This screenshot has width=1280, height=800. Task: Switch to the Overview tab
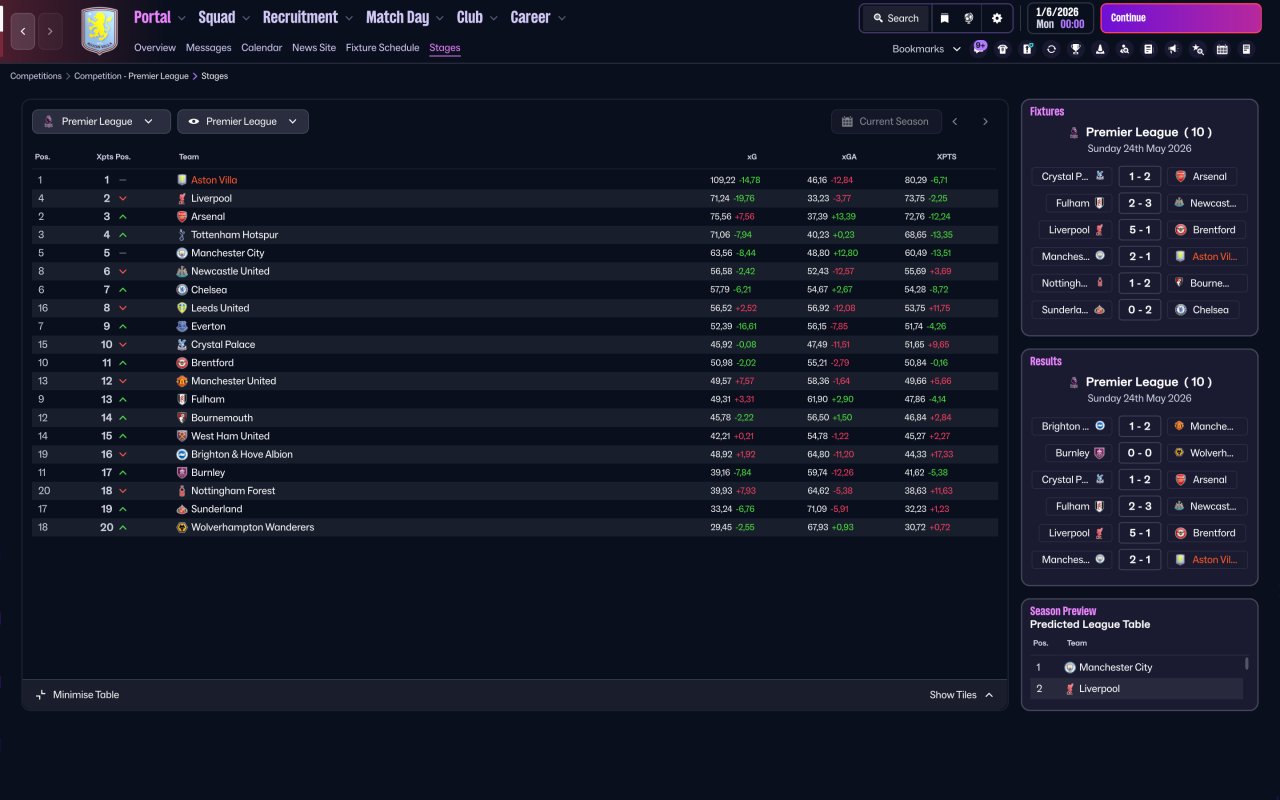pyautogui.click(x=155, y=48)
